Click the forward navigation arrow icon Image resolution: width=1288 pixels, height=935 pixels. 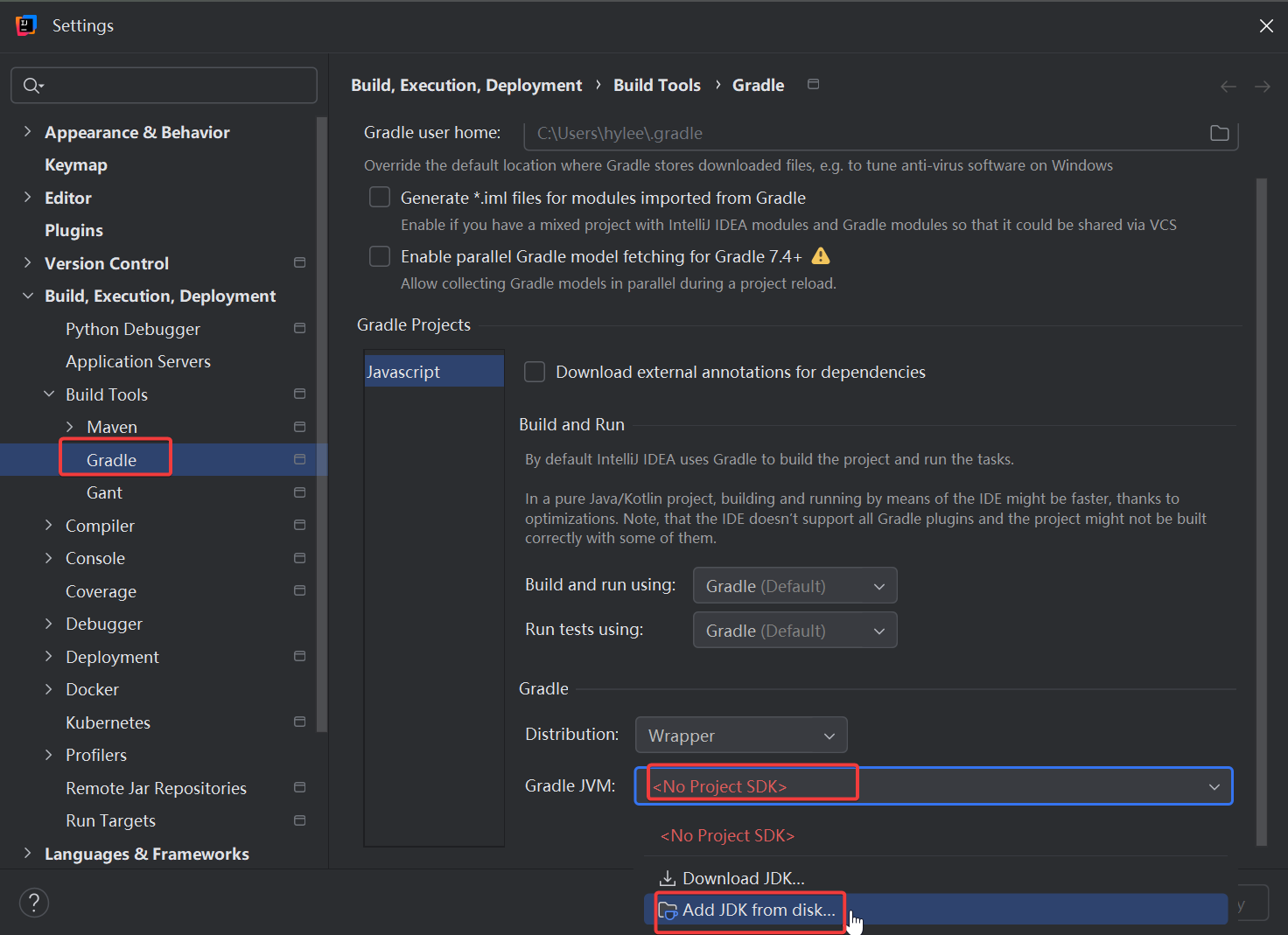tap(1262, 87)
